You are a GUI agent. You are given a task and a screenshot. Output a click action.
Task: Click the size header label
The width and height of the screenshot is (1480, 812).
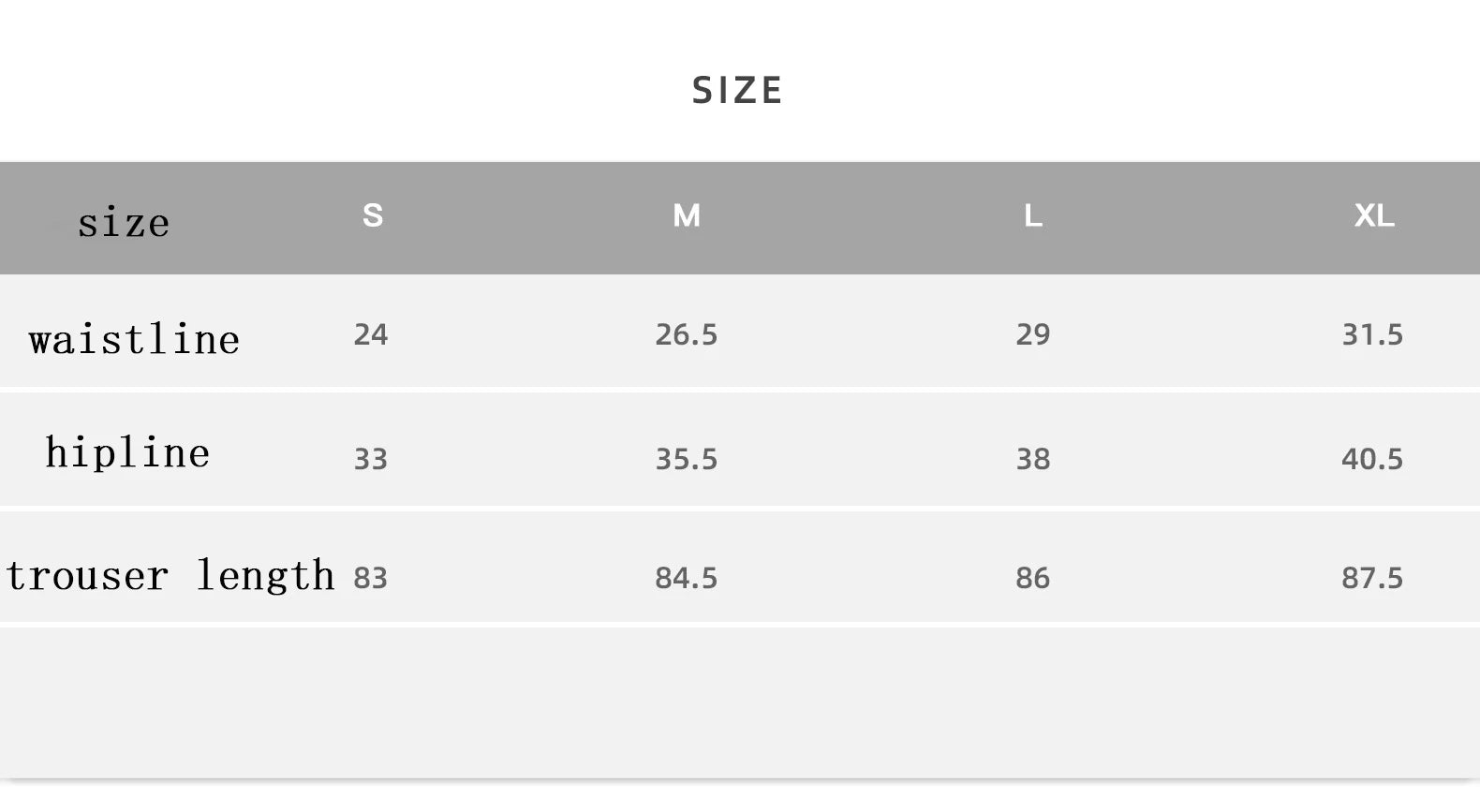pyautogui.click(x=124, y=223)
